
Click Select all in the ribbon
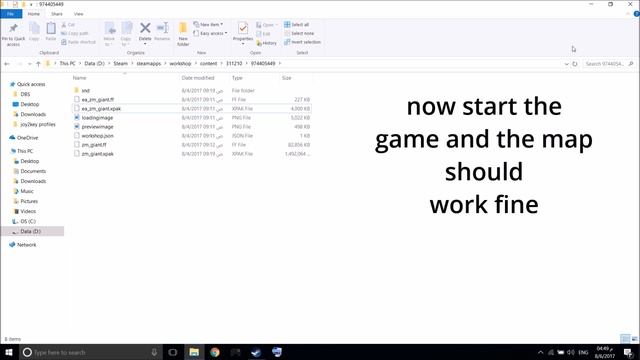point(297,24)
